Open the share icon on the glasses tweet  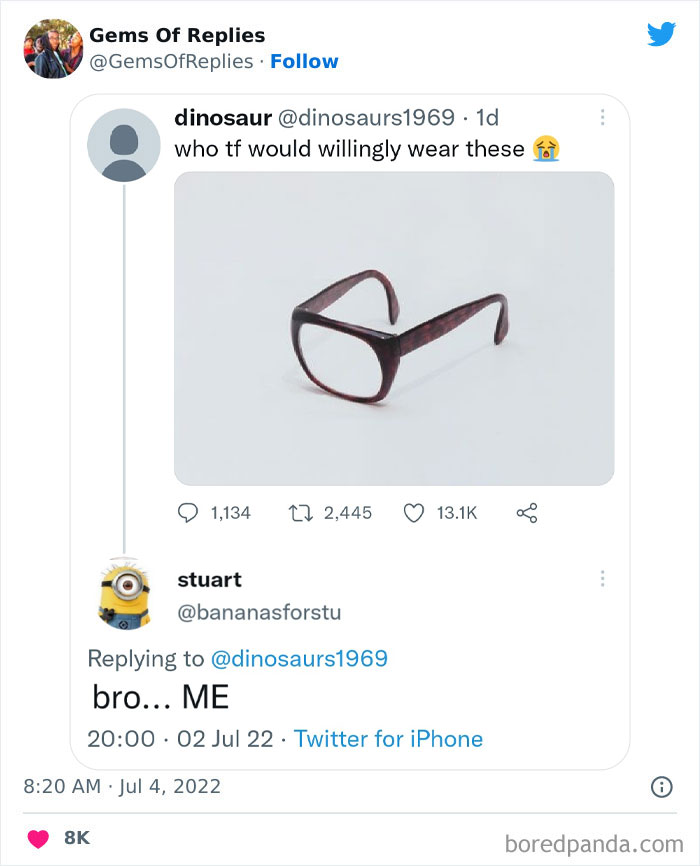526,512
